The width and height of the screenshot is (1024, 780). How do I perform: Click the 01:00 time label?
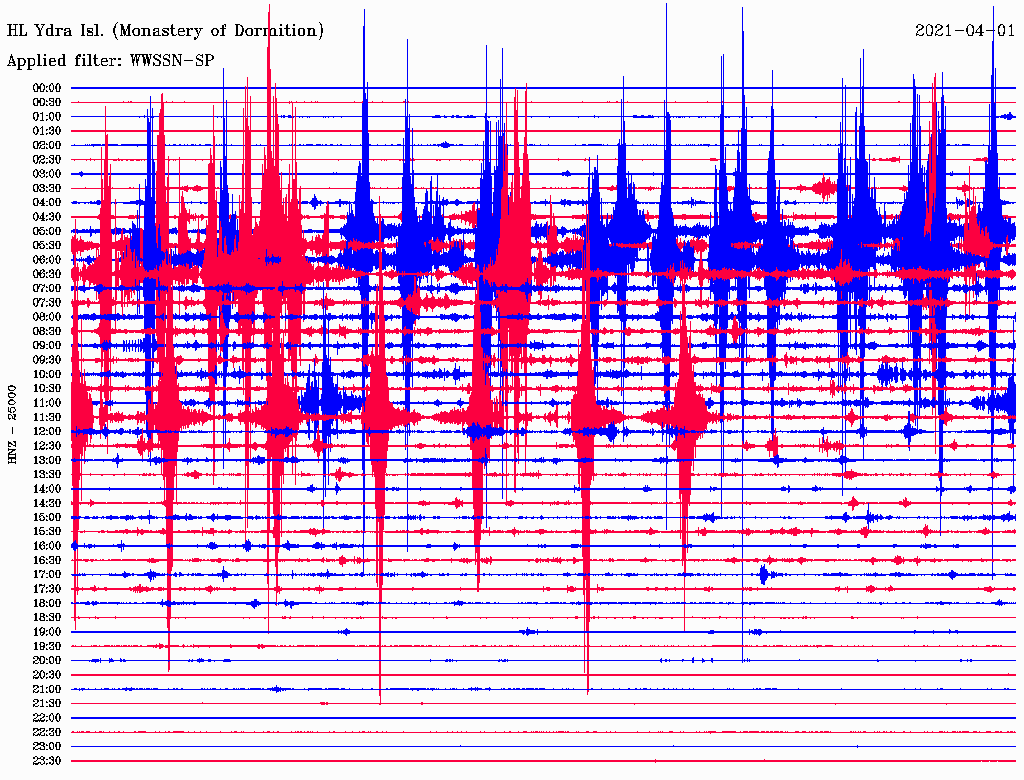pyautogui.click(x=47, y=117)
